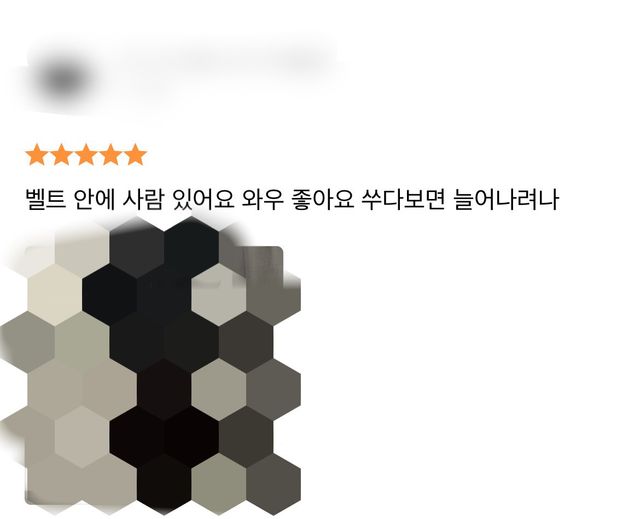Viewport: 640px width, 519px height.
Task: Click the word 벨트 in review
Action: (x=46, y=199)
